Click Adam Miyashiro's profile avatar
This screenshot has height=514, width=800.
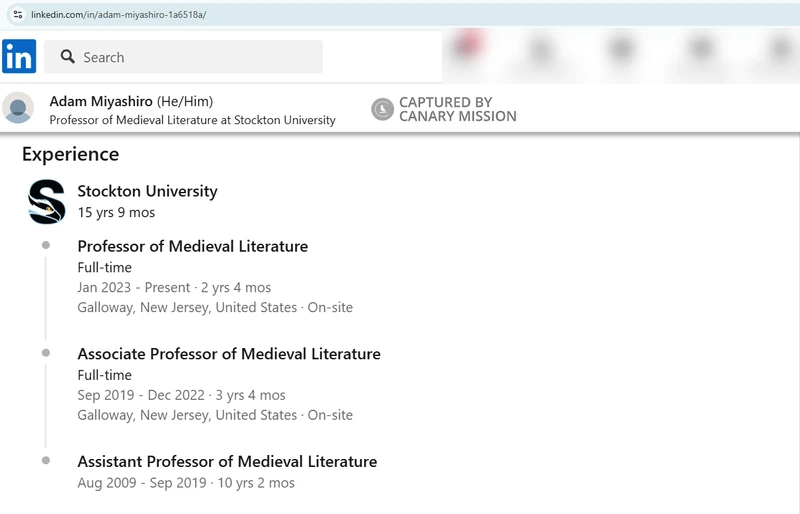[x=18, y=109]
